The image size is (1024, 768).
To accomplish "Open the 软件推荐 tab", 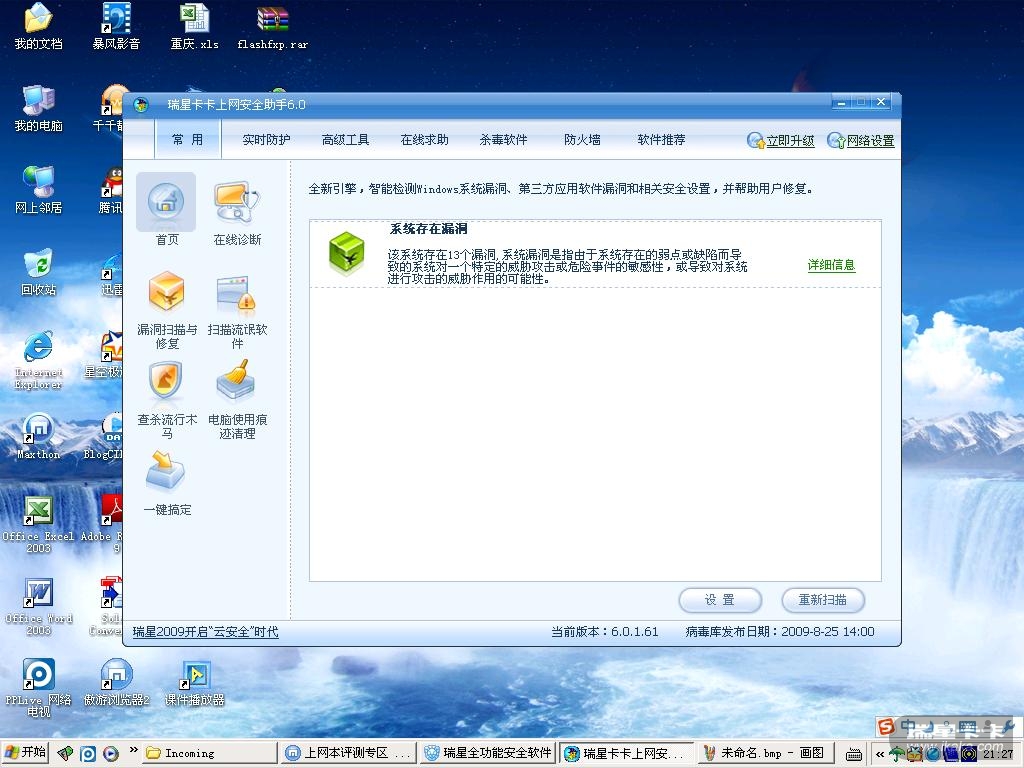I will 662,140.
